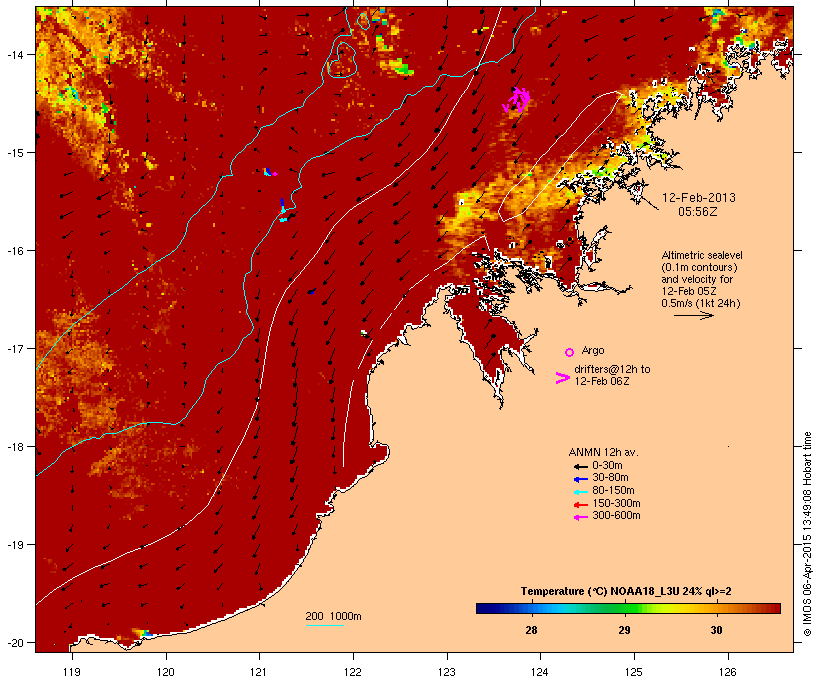This screenshot has width=820, height=680.
Task: Click the magenta drifter track cluster near 14.5S
Action: pyautogui.click(x=517, y=100)
